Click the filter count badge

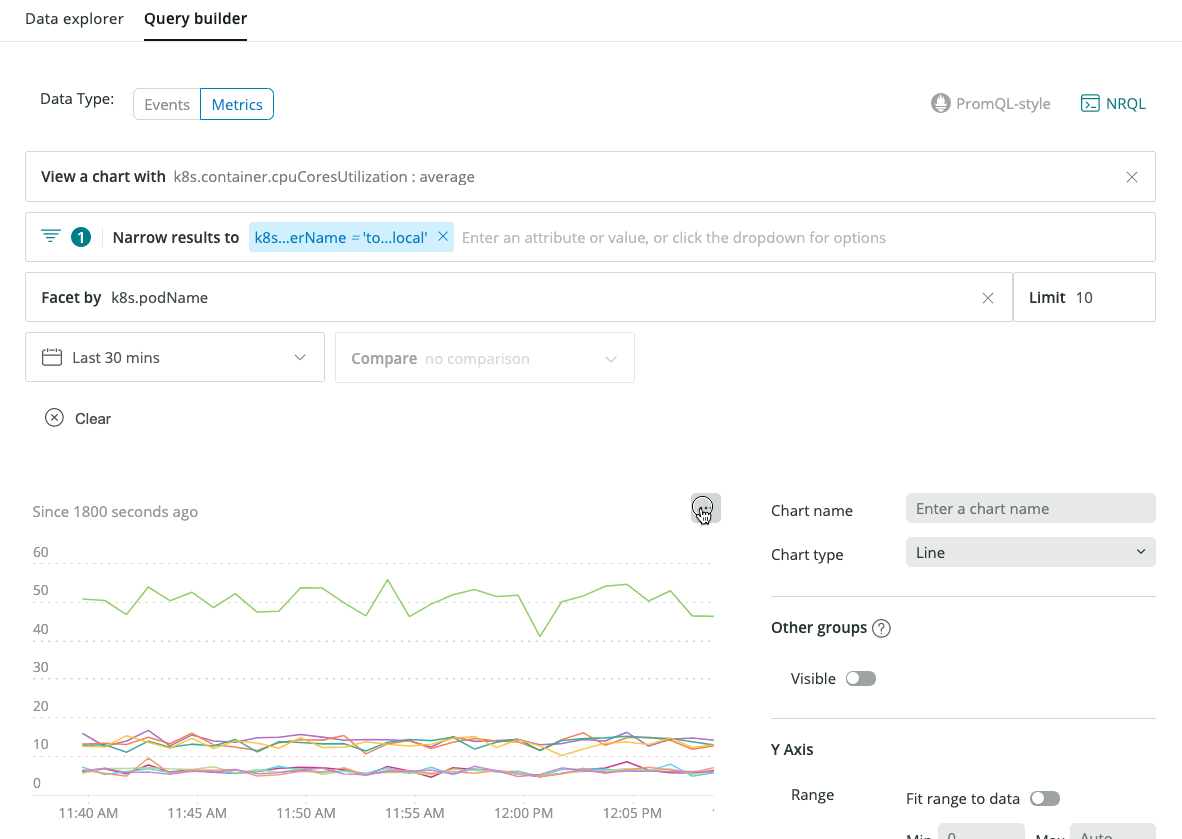[x=81, y=237]
